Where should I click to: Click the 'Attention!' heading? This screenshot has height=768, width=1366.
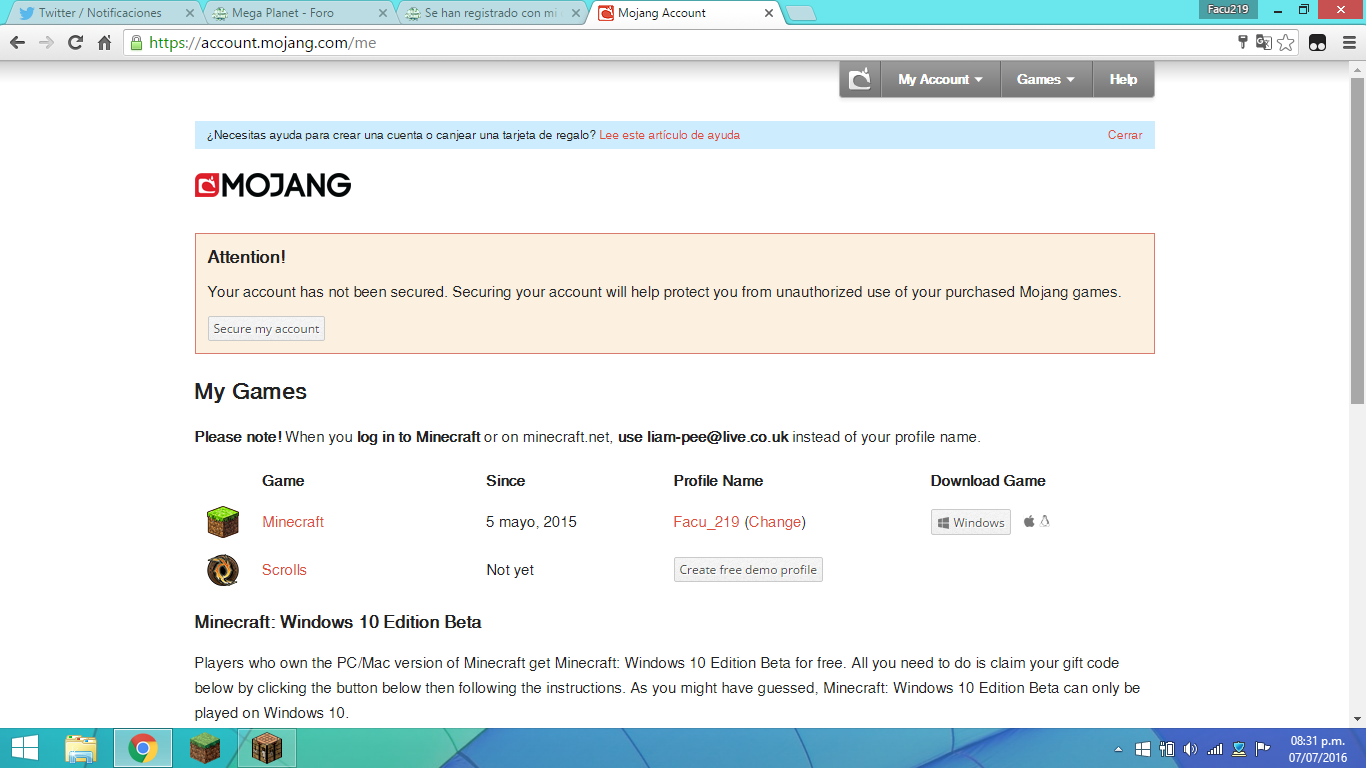click(x=247, y=257)
